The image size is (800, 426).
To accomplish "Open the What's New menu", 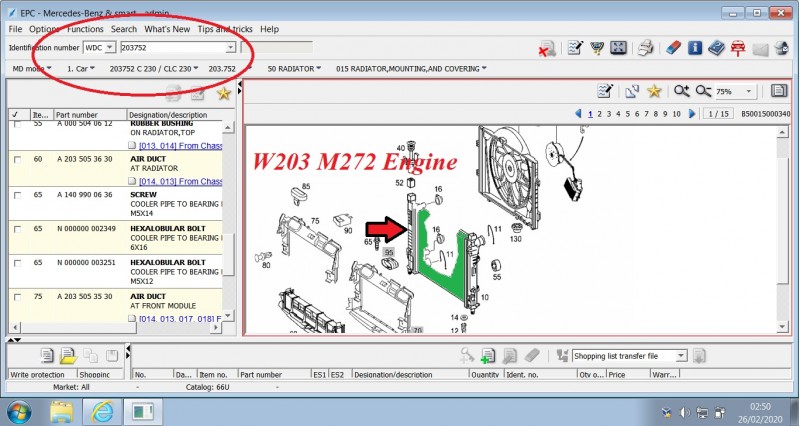I will [167, 29].
